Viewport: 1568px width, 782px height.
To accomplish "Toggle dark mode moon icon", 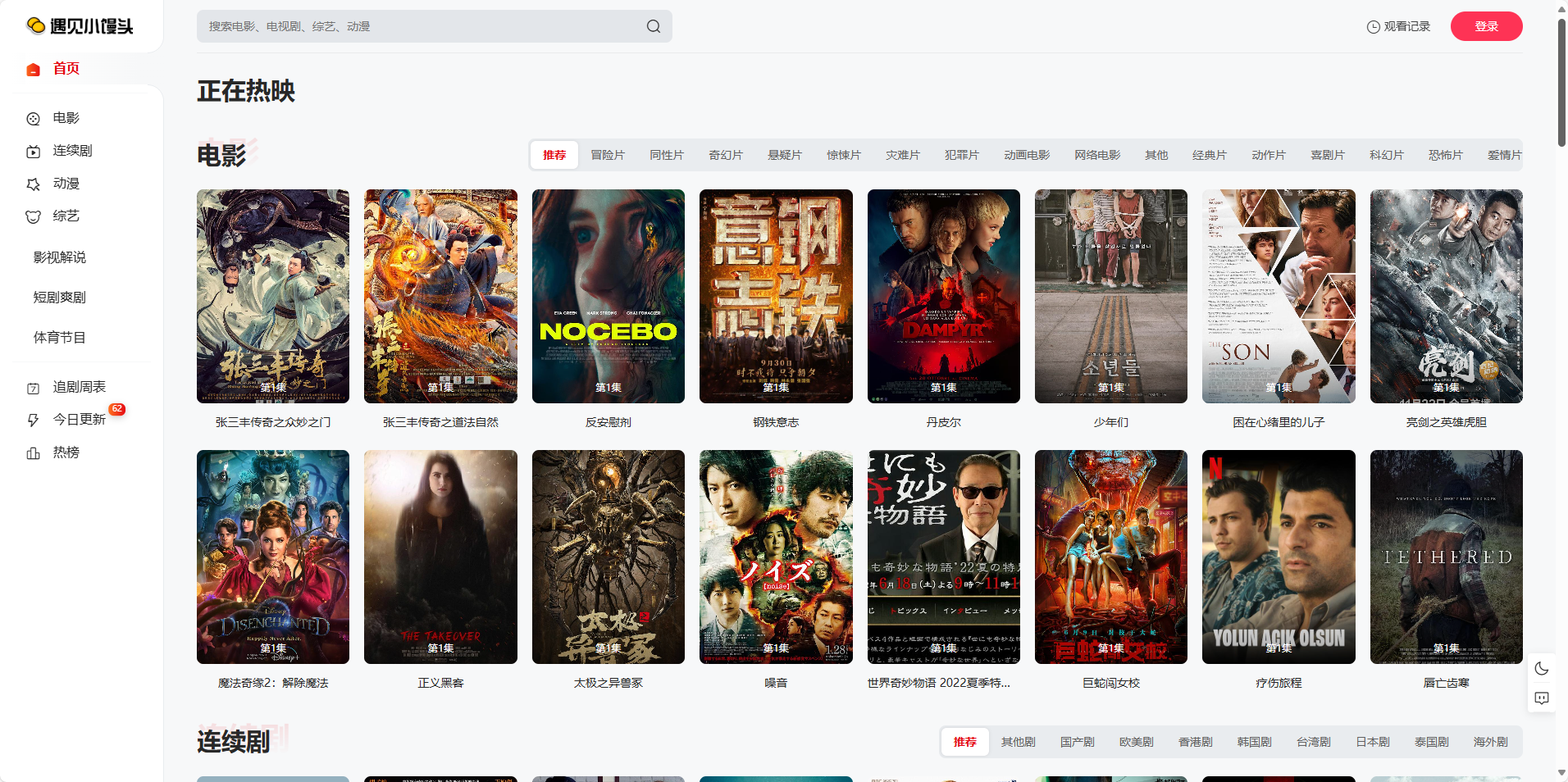I will click(x=1542, y=669).
